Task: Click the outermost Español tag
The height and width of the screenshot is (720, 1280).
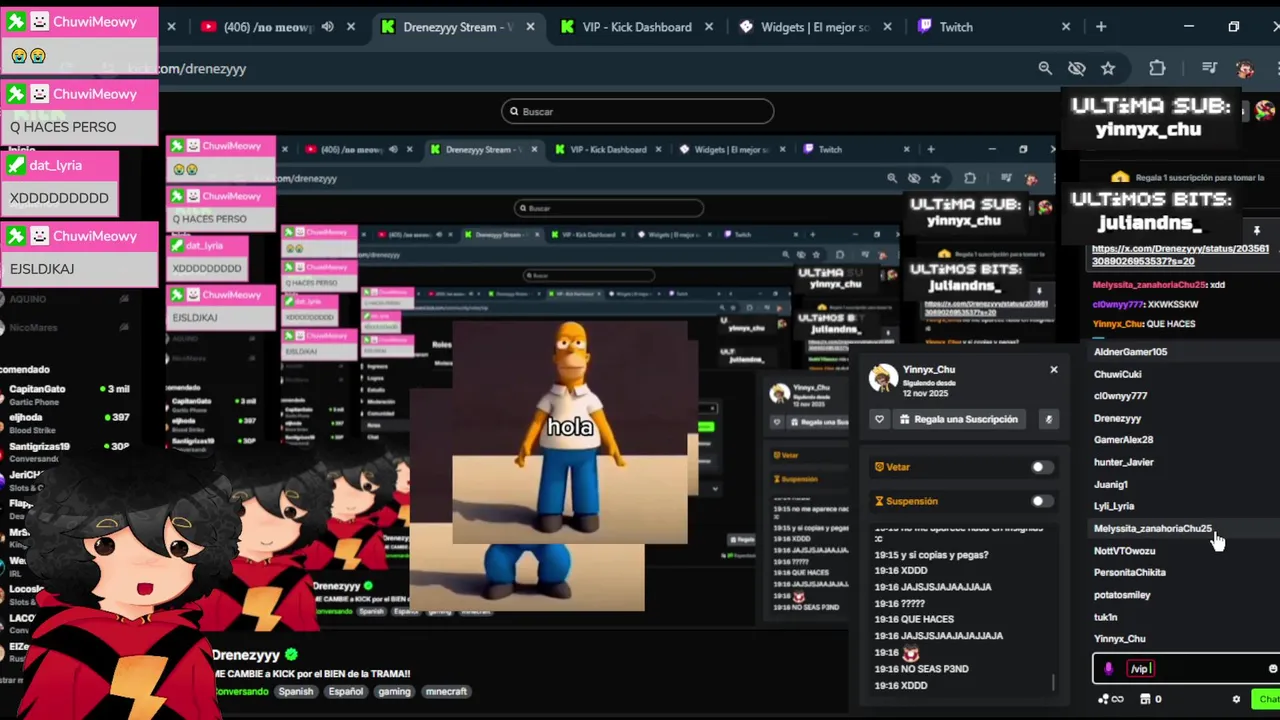Action: click(x=346, y=691)
